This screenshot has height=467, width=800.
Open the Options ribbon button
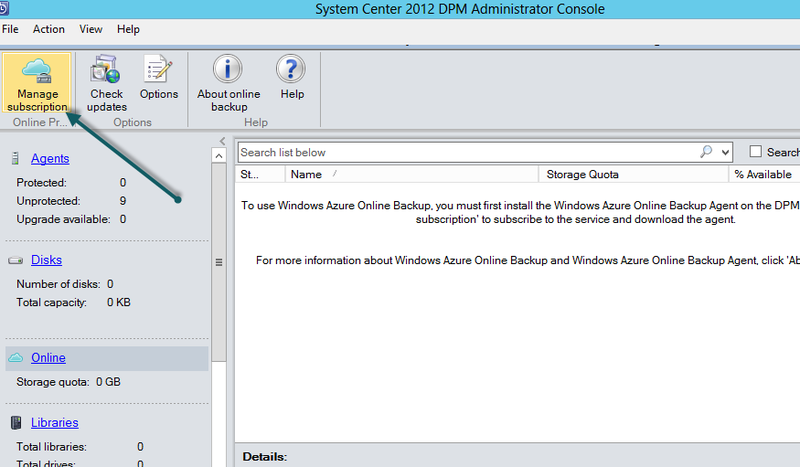click(159, 78)
